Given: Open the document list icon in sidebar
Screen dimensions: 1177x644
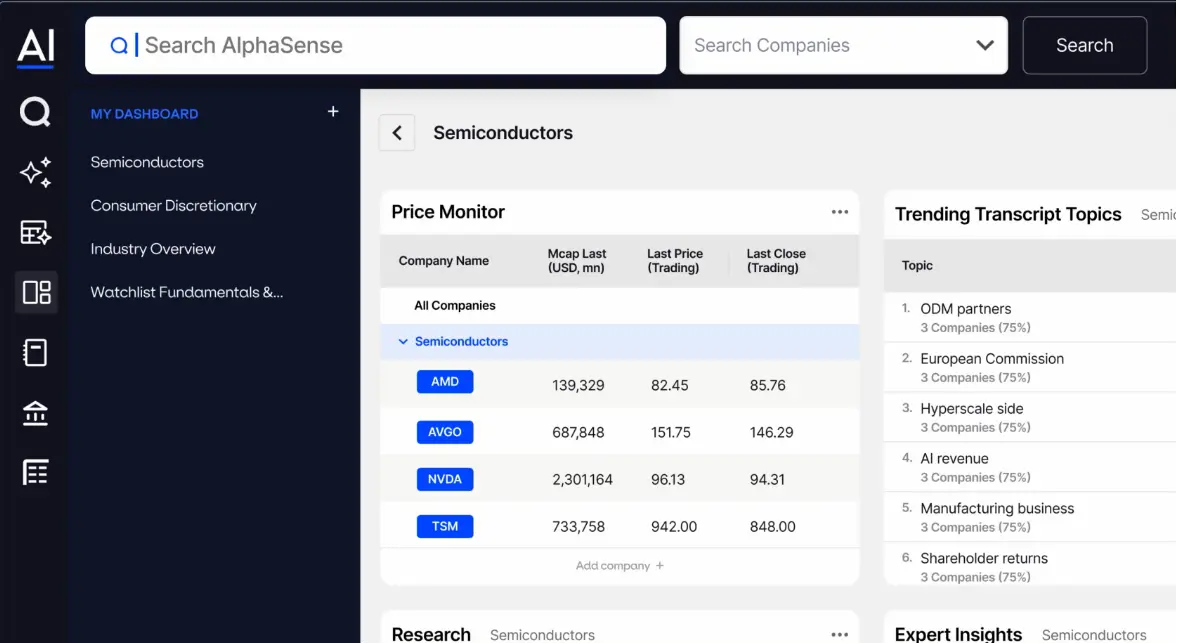Looking at the screenshot, I should 34,471.
